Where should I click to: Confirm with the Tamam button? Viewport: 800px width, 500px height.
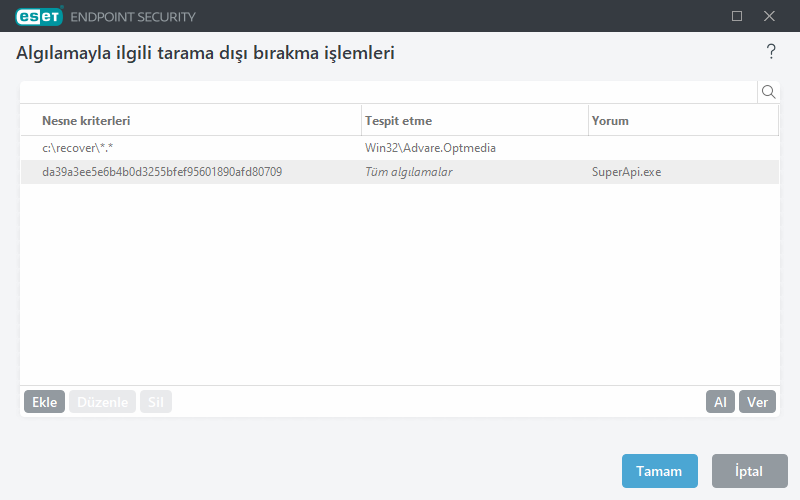(659, 471)
